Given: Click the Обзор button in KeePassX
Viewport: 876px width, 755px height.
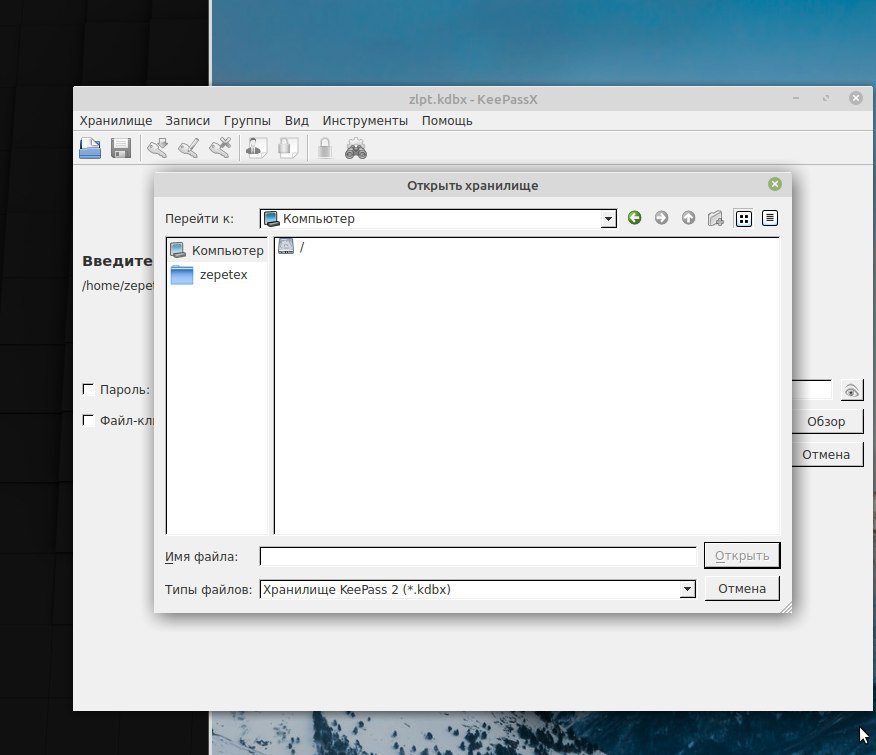Looking at the screenshot, I should (x=827, y=421).
